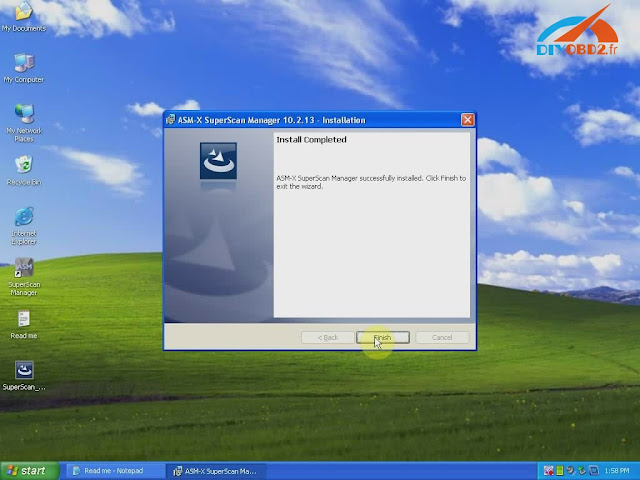
Task: Click the installer icon in the title bar
Action: point(171,120)
